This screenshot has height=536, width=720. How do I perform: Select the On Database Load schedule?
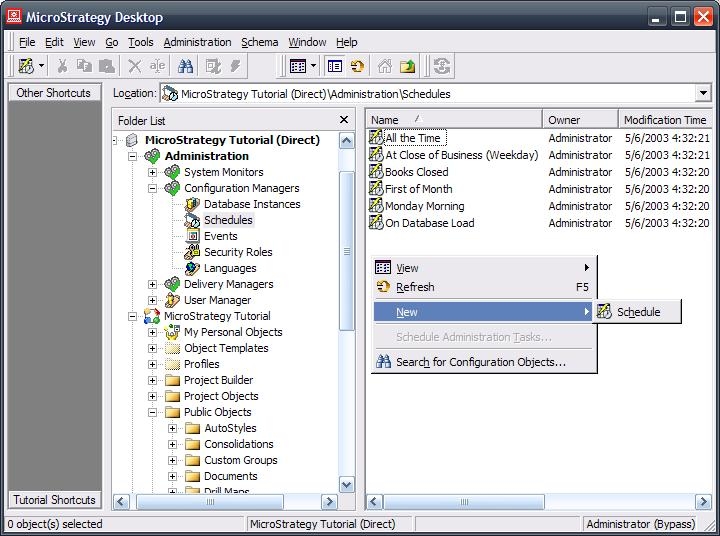430,223
